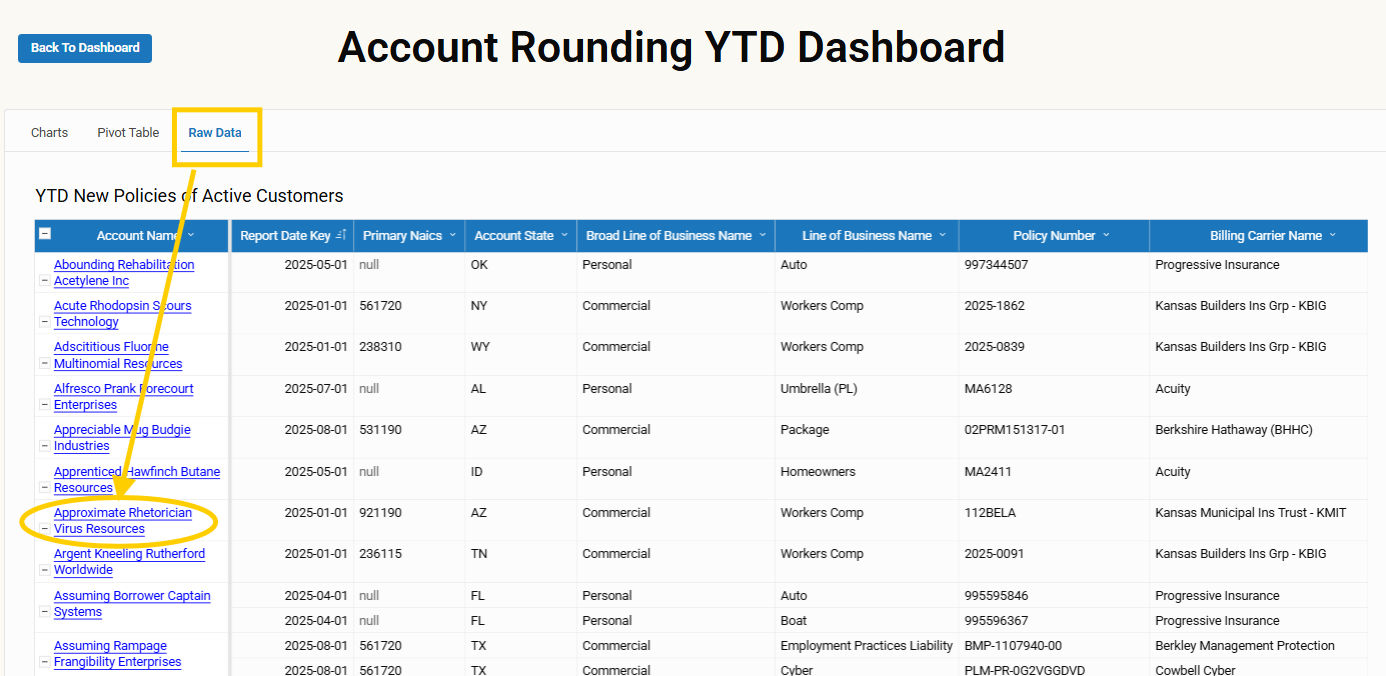This screenshot has width=1386, height=676.
Task: Open Alfresco Prank Forecourt Enterprises link
Action: coord(124,397)
